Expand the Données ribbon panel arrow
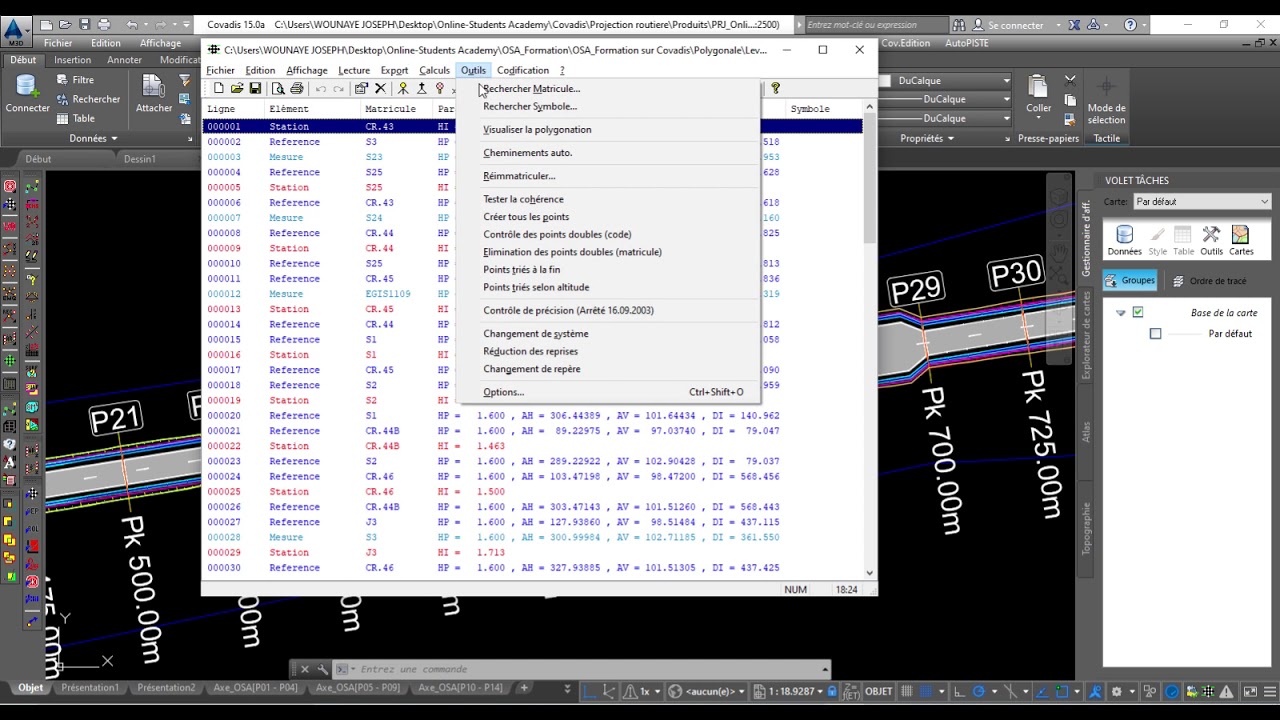1280x720 pixels. pos(114,139)
